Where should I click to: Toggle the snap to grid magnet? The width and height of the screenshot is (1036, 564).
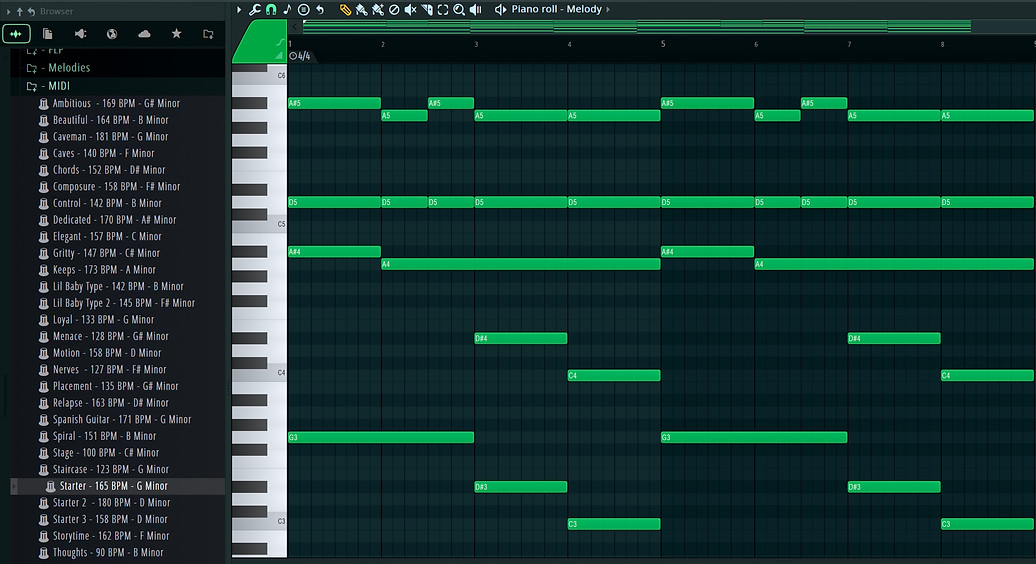click(271, 9)
